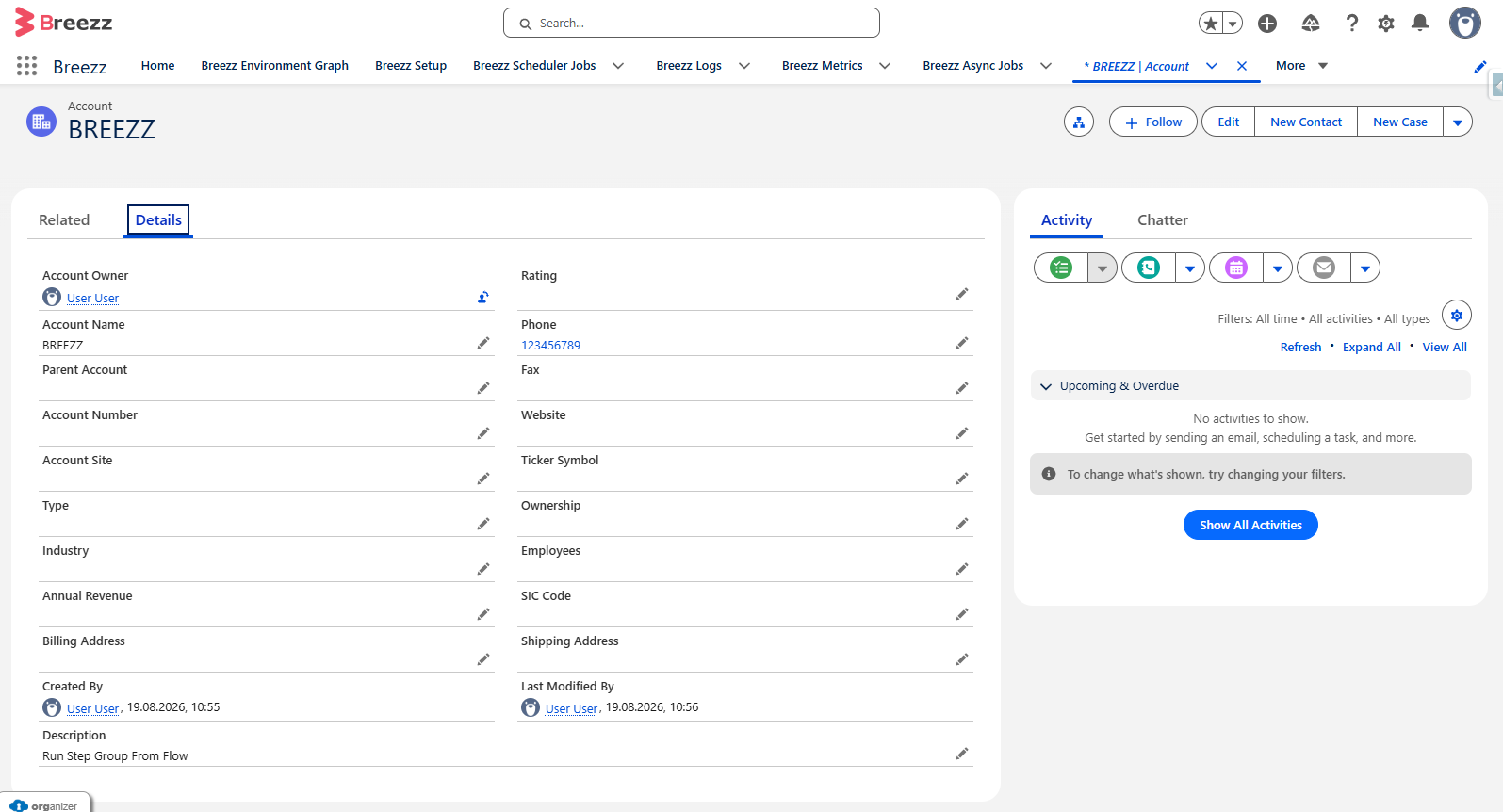Open Breezz Environment Graph tab

275,66
